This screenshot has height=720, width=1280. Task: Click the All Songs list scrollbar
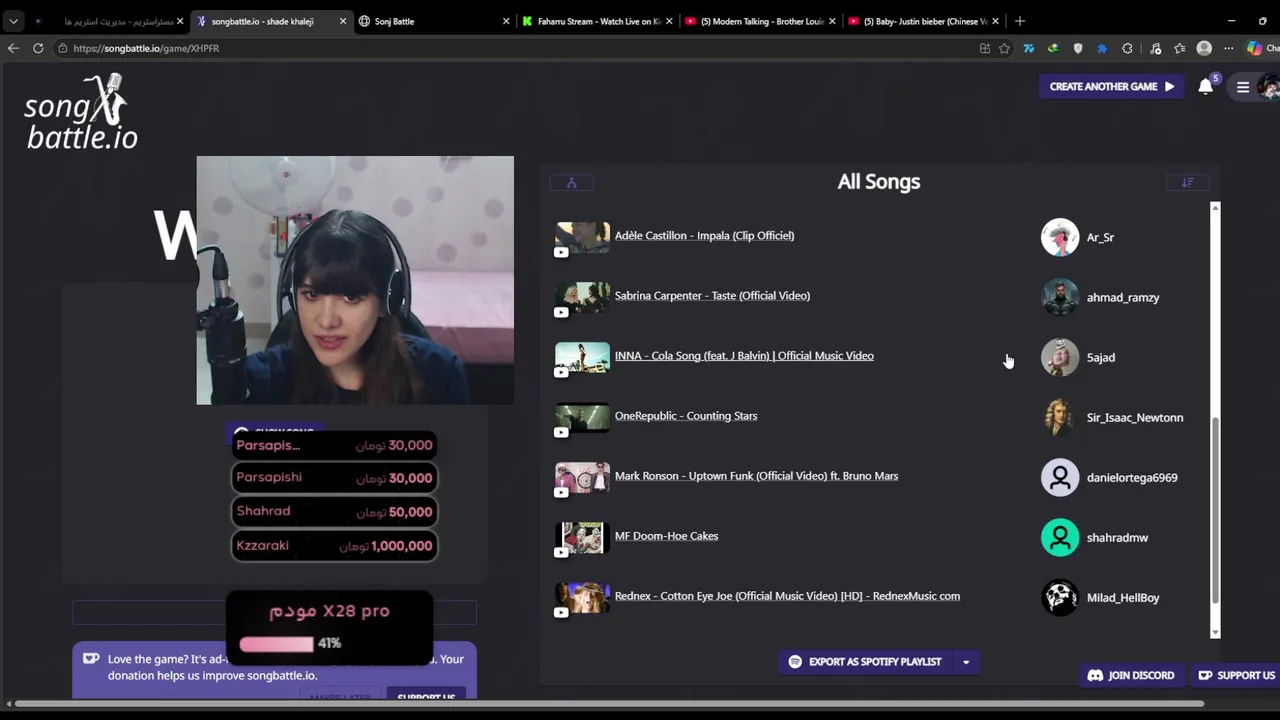tap(1215, 510)
